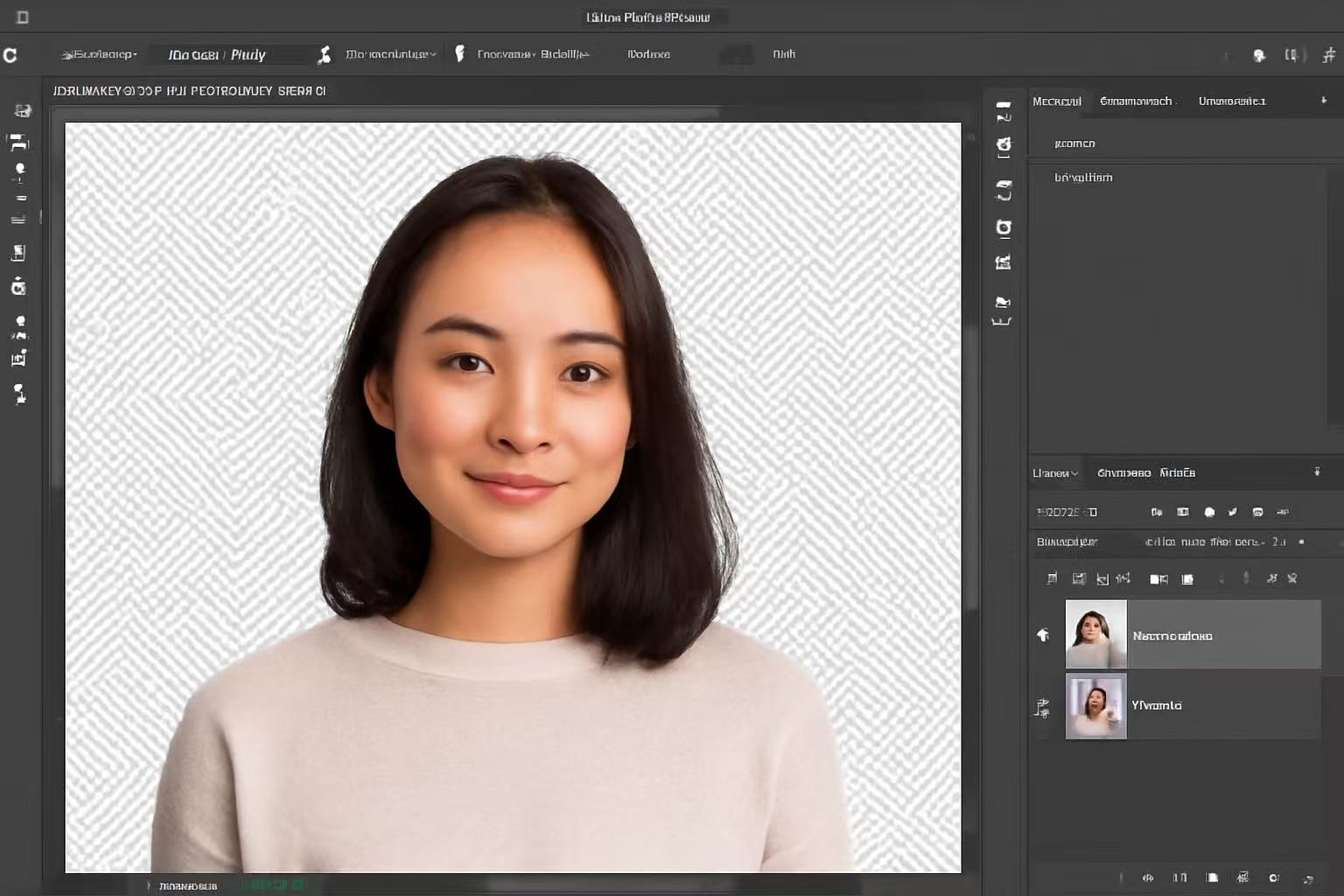Viewport: 1344px width, 896px height.
Task: Select the second tool in the left toolbar
Action: pos(18,142)
